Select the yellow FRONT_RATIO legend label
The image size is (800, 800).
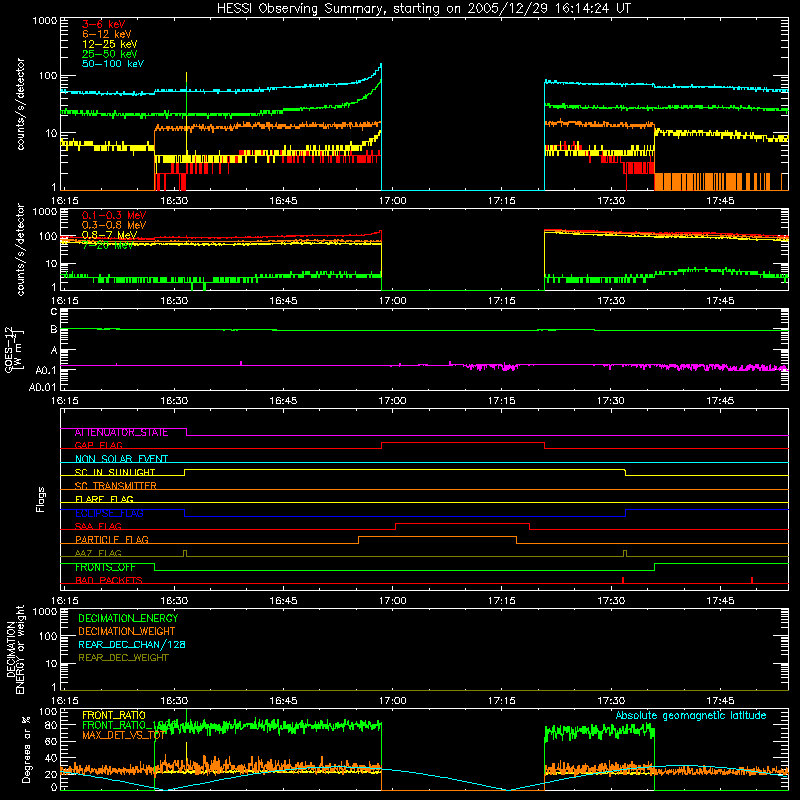click(x=114, y=715)
